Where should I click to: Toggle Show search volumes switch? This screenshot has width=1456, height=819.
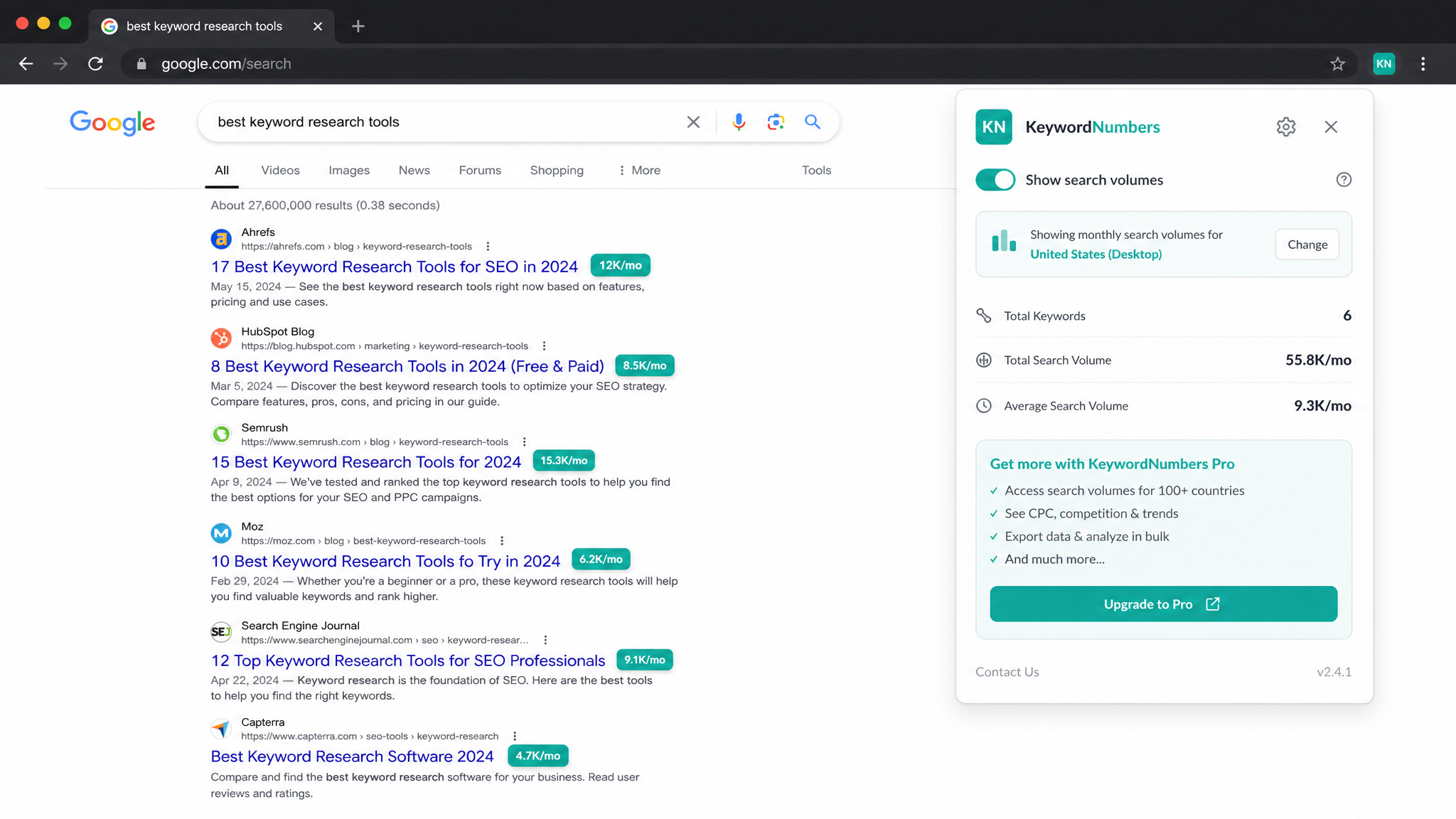tap(995, 180)
